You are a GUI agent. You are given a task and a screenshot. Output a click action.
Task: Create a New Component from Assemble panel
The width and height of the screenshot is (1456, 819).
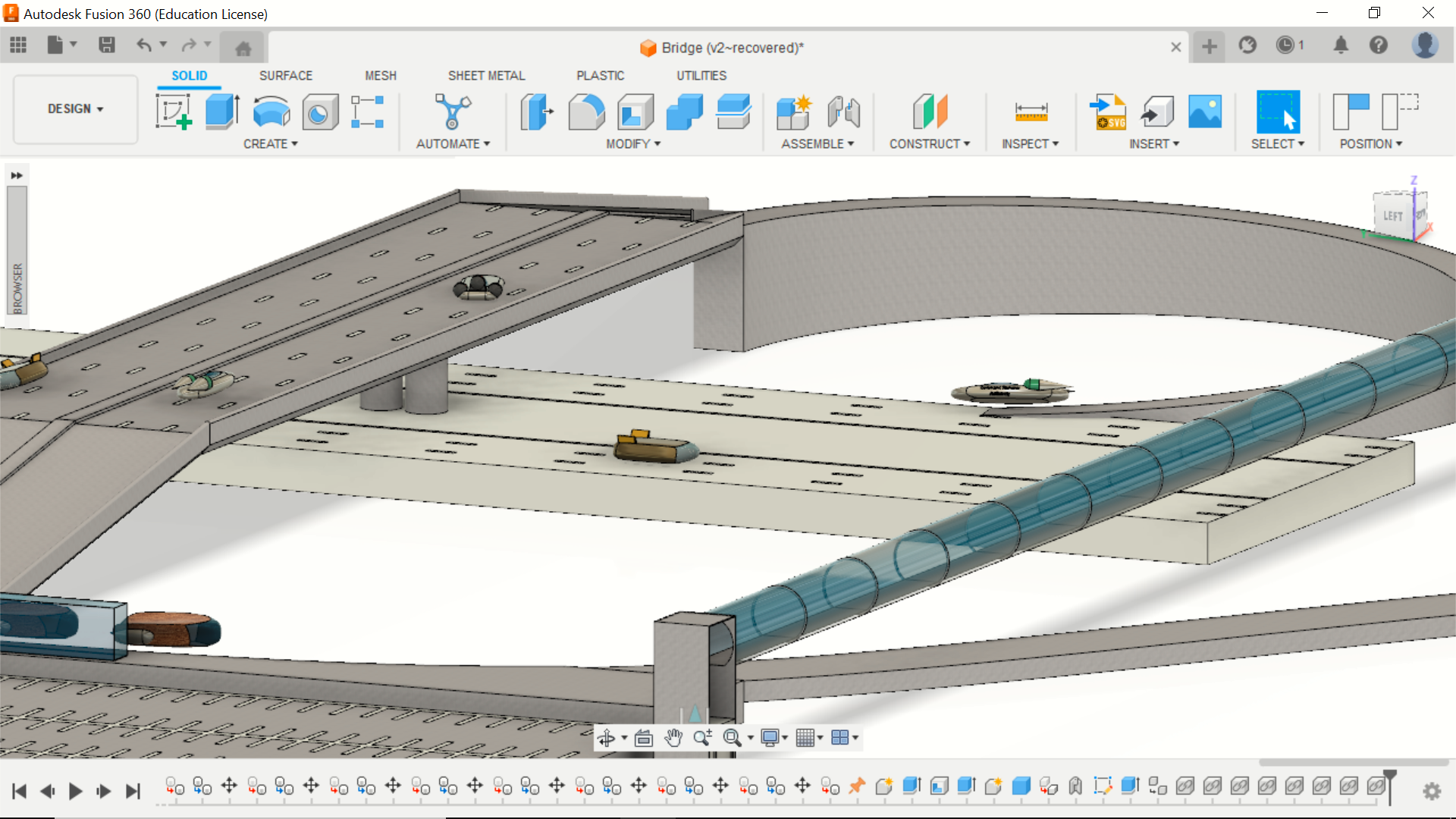coord(794,111)
